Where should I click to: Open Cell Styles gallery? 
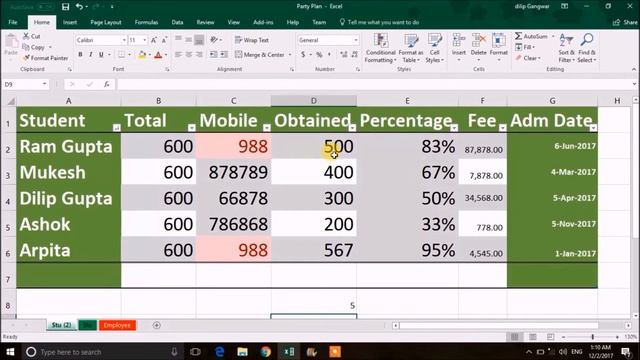click(x=434, y=48)
